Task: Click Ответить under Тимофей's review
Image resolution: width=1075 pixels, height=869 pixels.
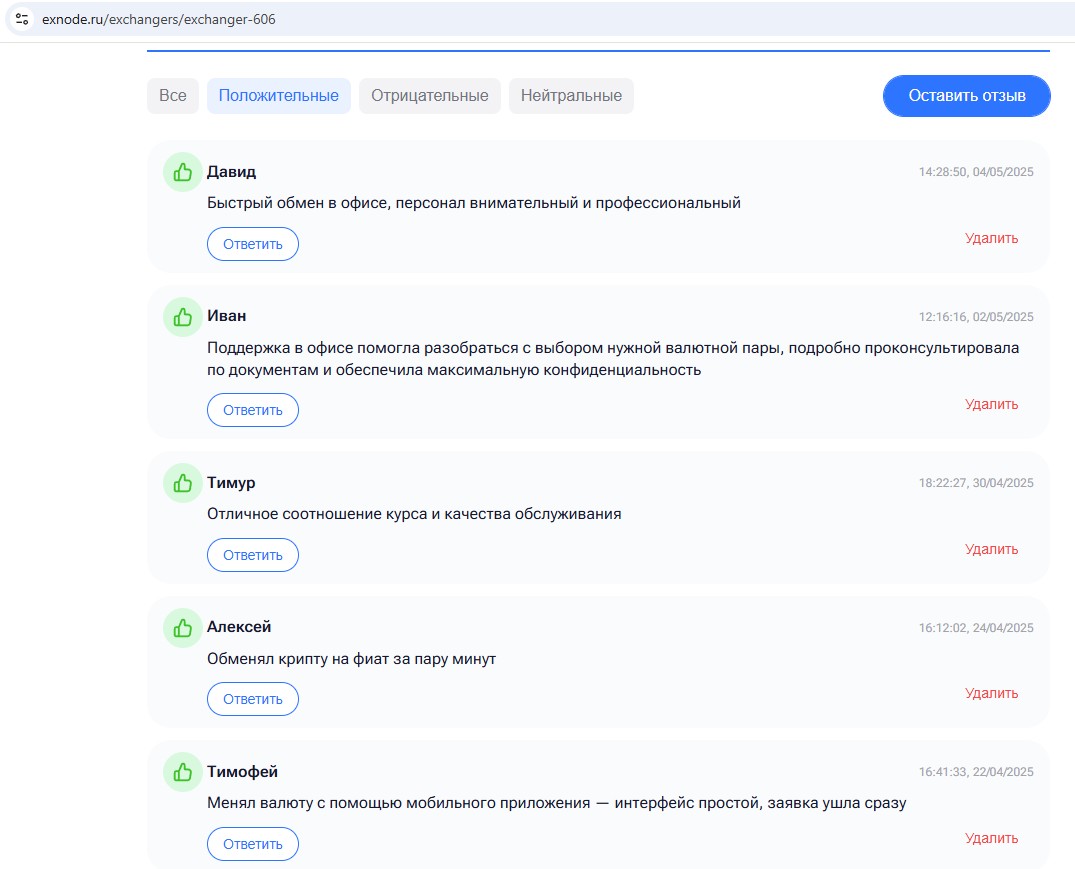Action: 252,844
